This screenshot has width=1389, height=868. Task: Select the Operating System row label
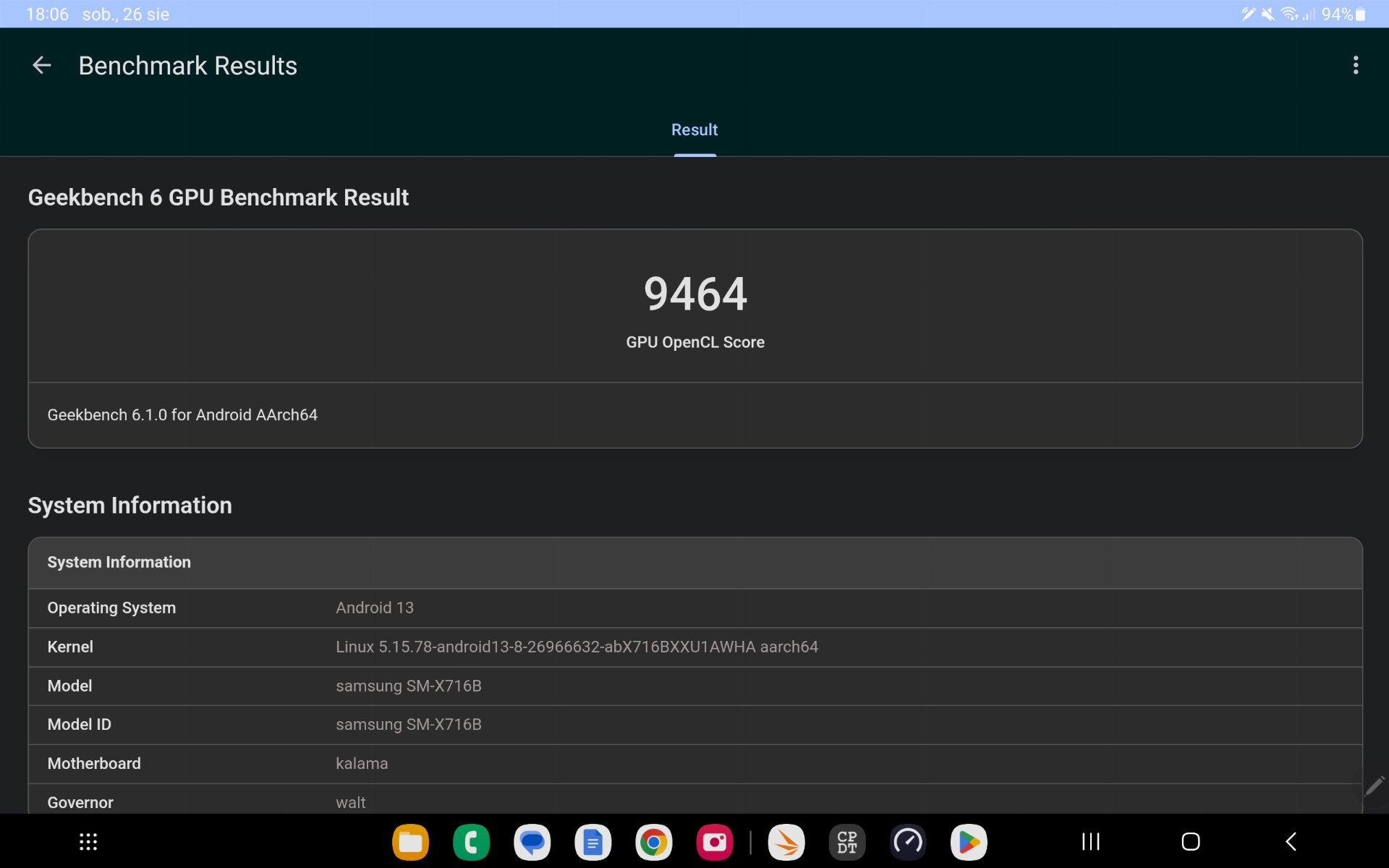[111, 608]
